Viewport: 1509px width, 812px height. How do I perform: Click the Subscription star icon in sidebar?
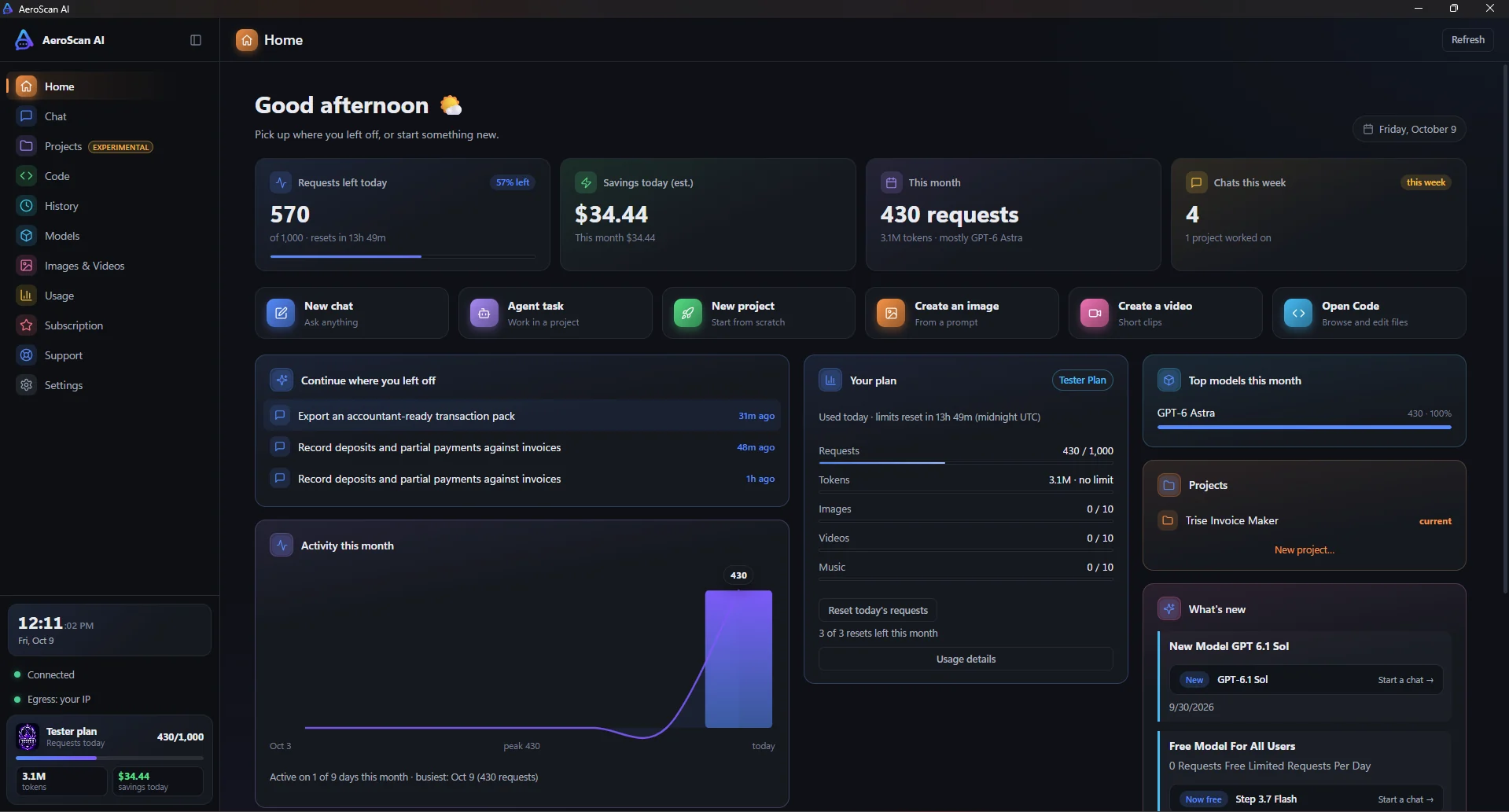pos(27,325)
